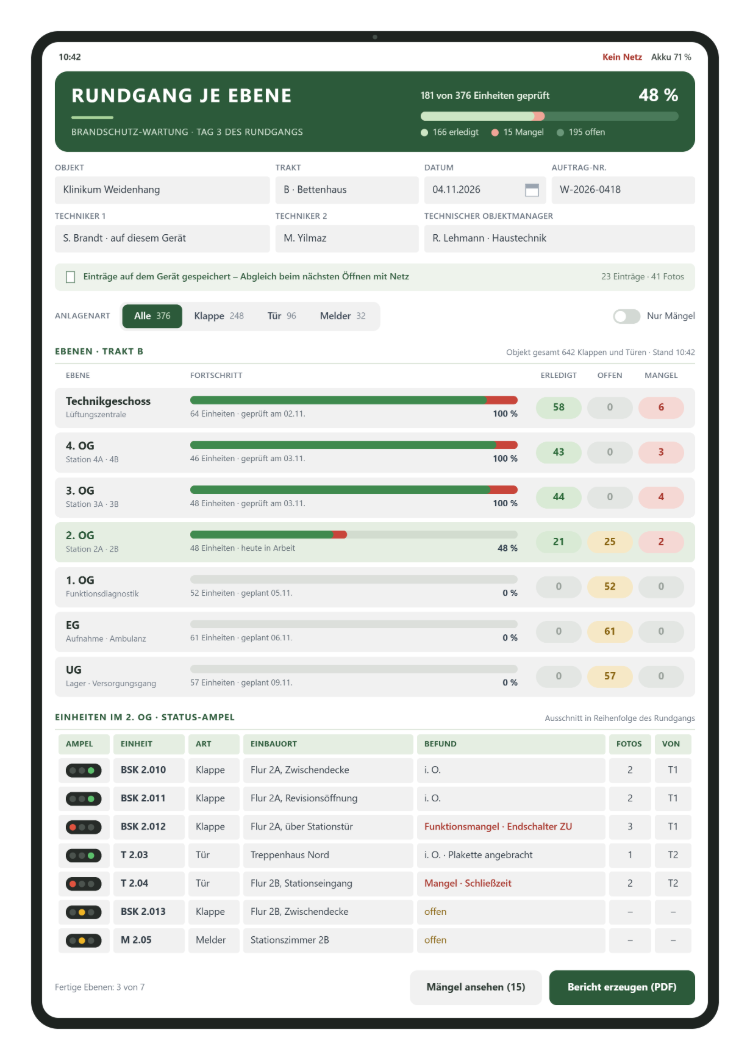Click the 3. OG progress bar
This screenshot has width=750, height=1060.
[x=354, y=489]
